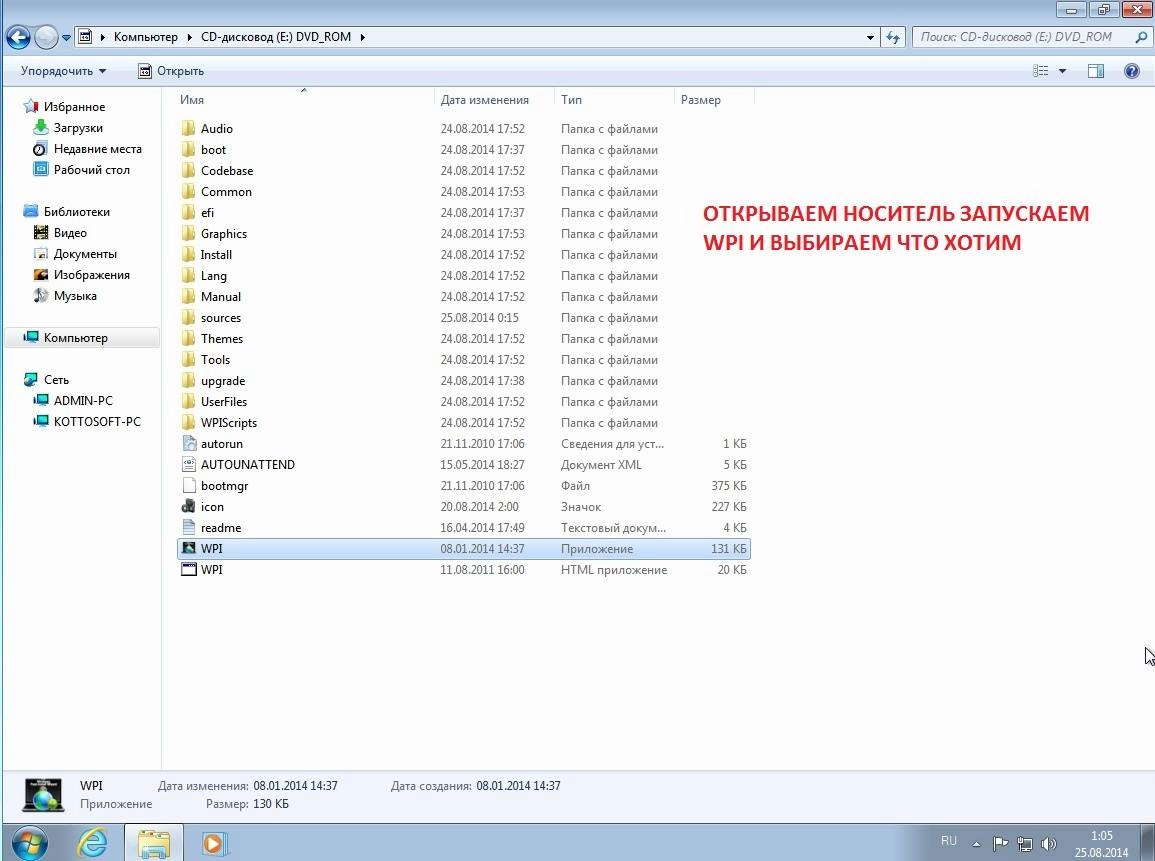The height and width of the screenshot is (861, 1155).
Task: Select the WPIScripts folder icon
Action: coord(189,422)
